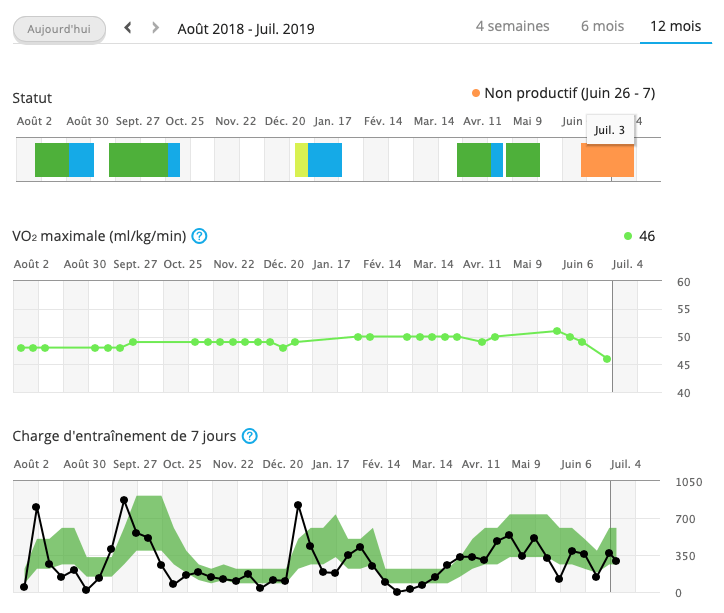Click the Aujourd'hui button
The image size is (724, 613).
[59, 29]
